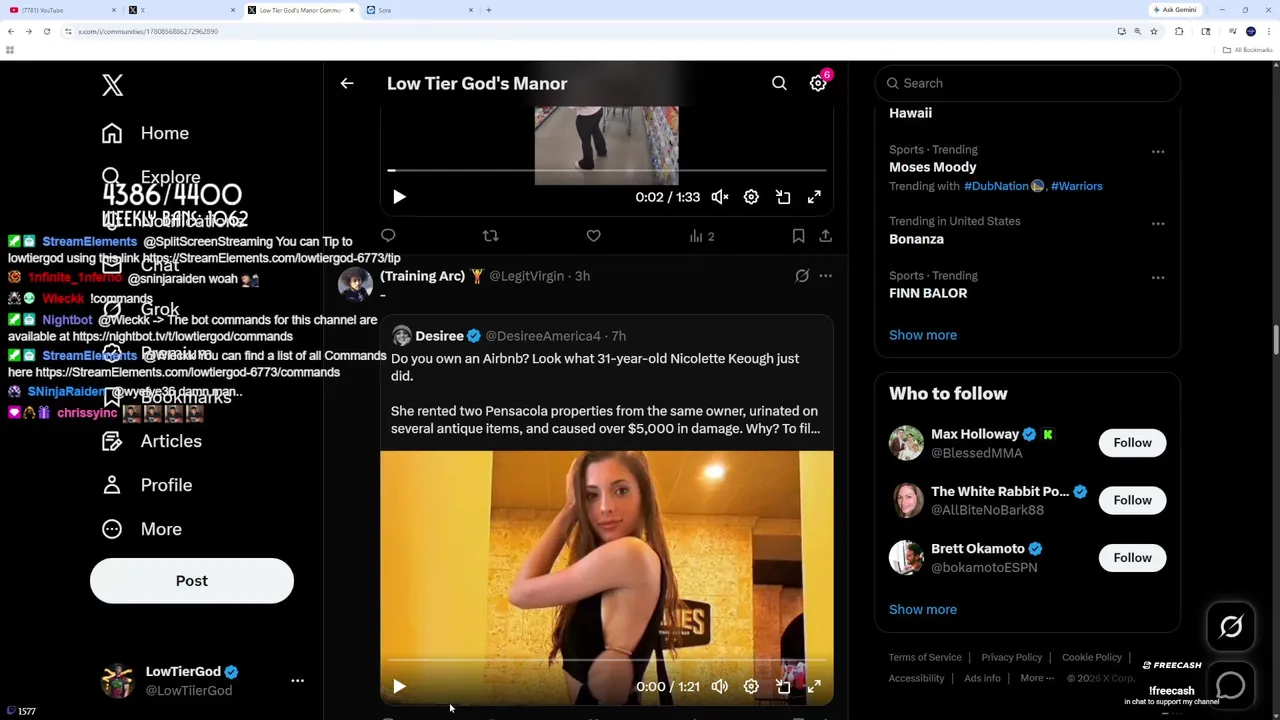View analytics of top post

[701, 236]
